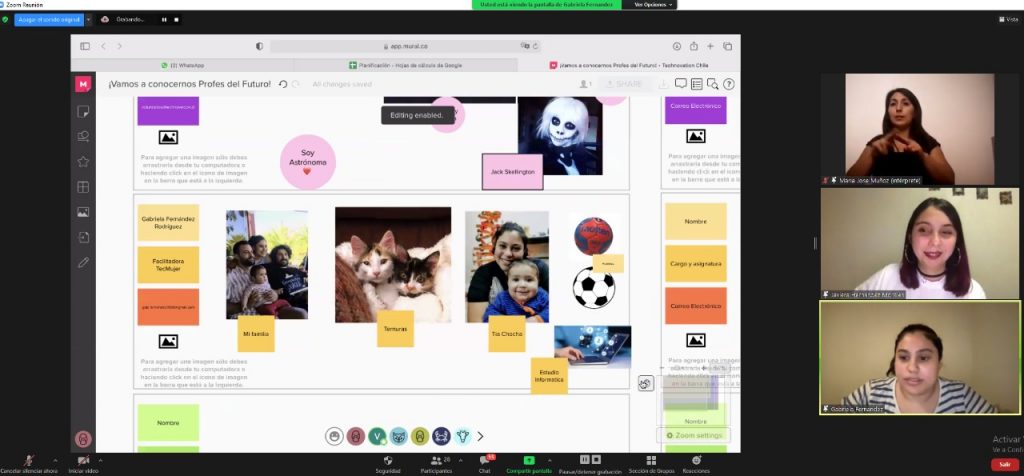Image resolution: width=1024 pixels, height=476 pixels.
Task: Click the hand pan icon near the minimap
Action: pyautogui.click(x=646, y=383)
